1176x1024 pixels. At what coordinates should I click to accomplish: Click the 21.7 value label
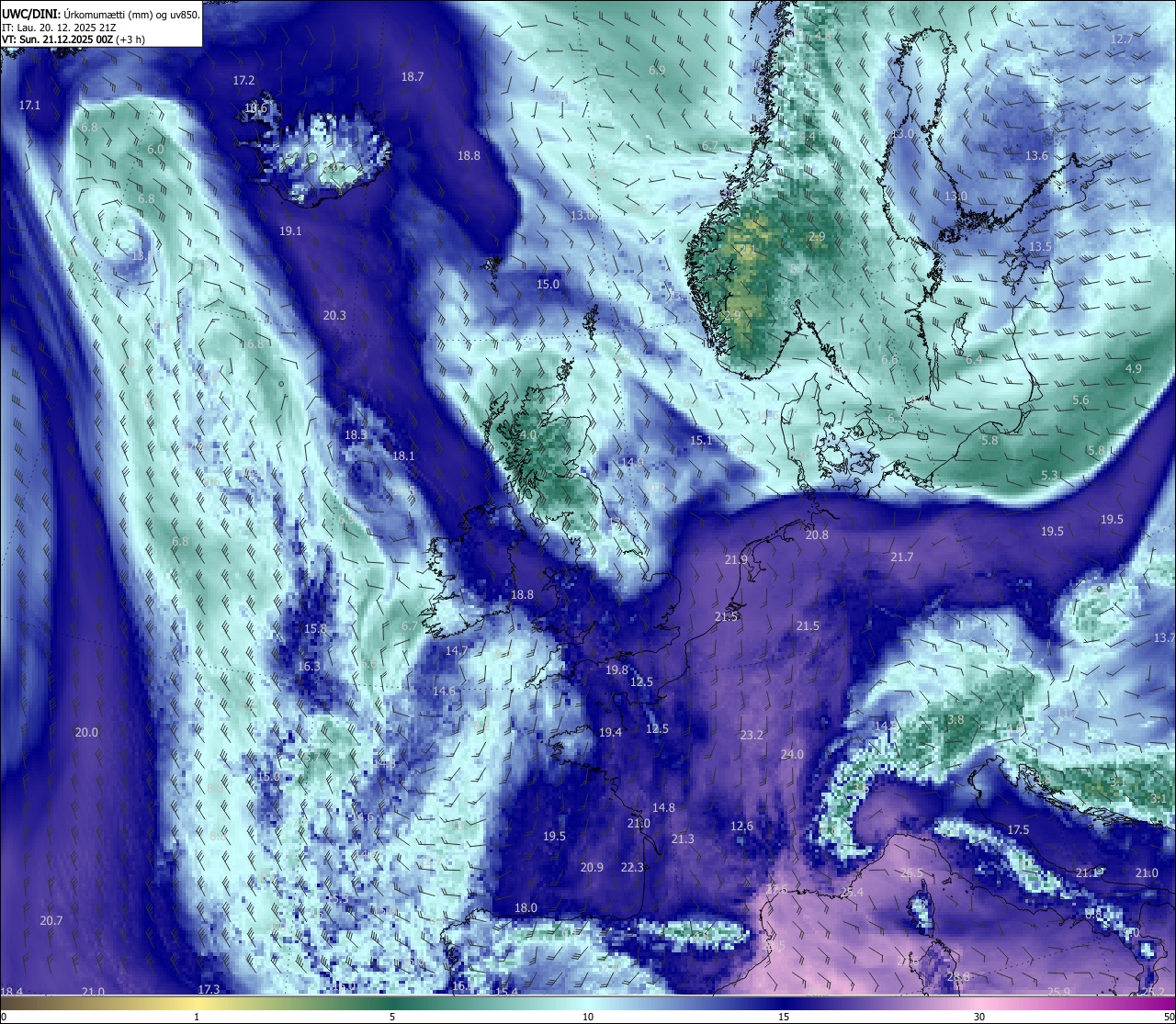(x=902, y=557)
